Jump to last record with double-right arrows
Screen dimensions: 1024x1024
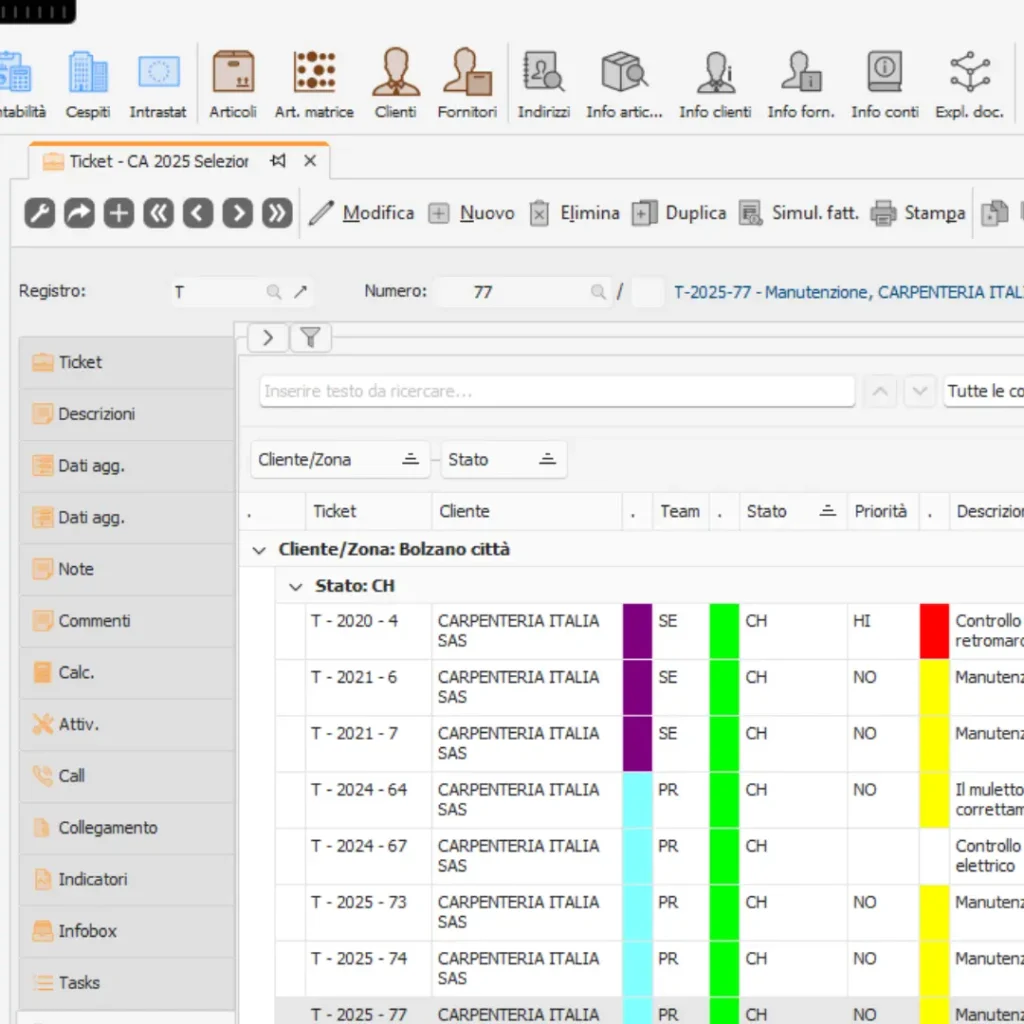[x=277, y=214]
